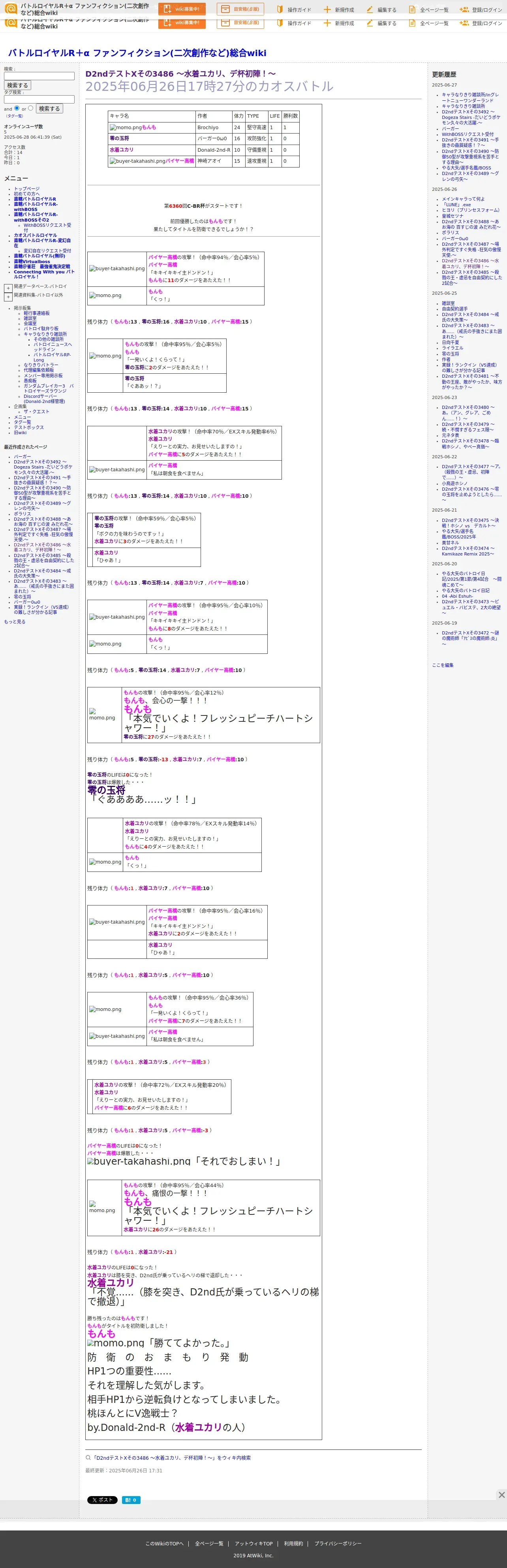The width and height of the screenshot is (507, 1568).
Task: Open 小烏遊ホシノ in the 更新履歴 list
Action: (x=454, y=483)
